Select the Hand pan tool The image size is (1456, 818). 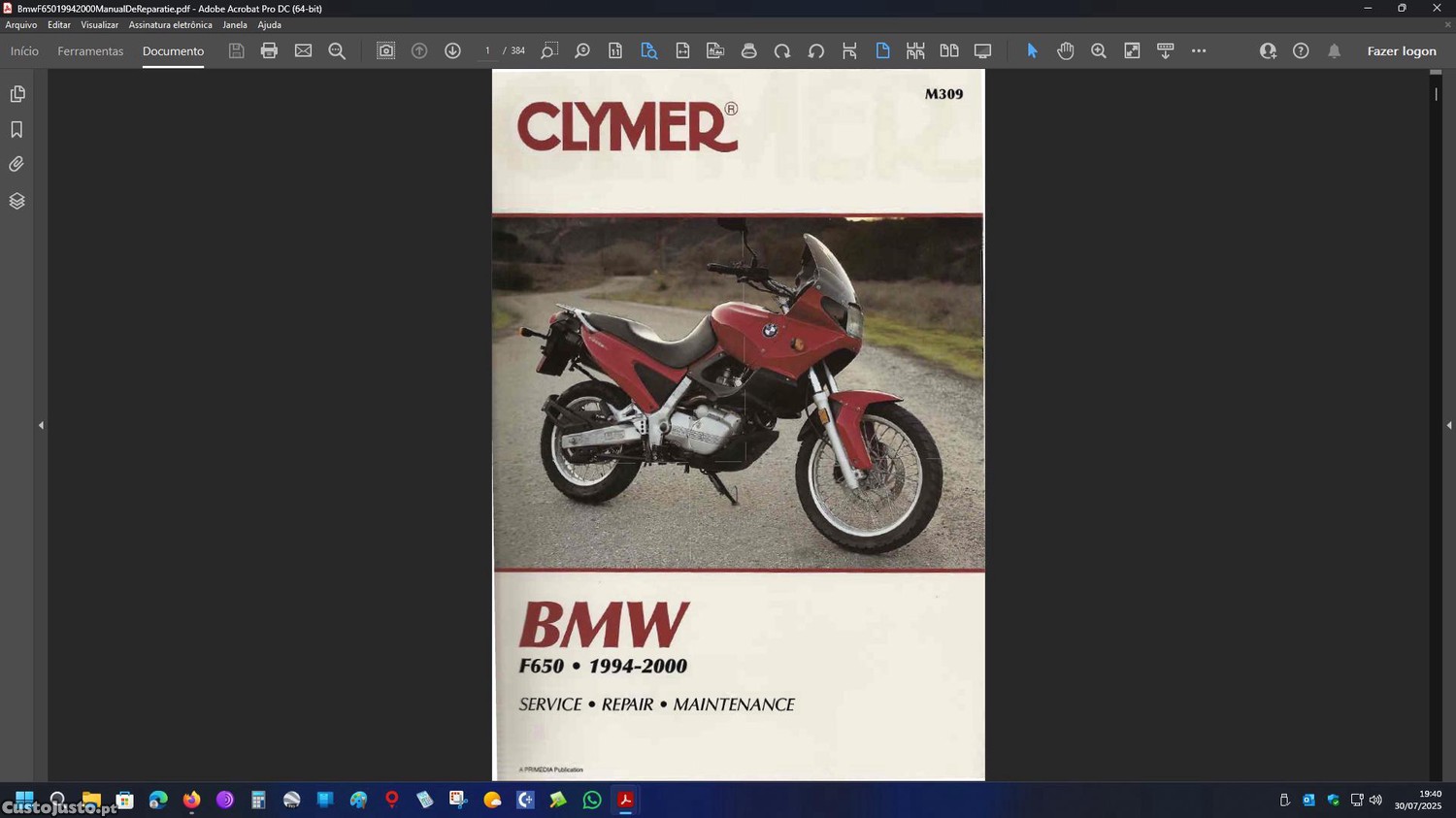[x=1065, y=50]
